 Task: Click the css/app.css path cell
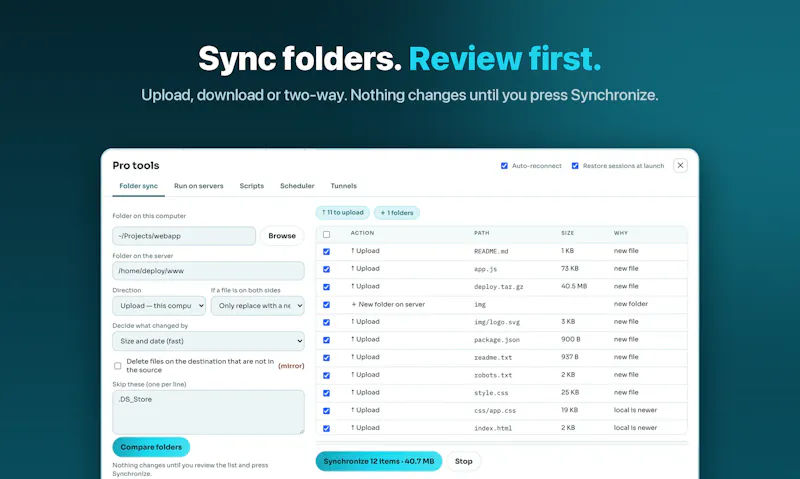[x=495, y=410]
